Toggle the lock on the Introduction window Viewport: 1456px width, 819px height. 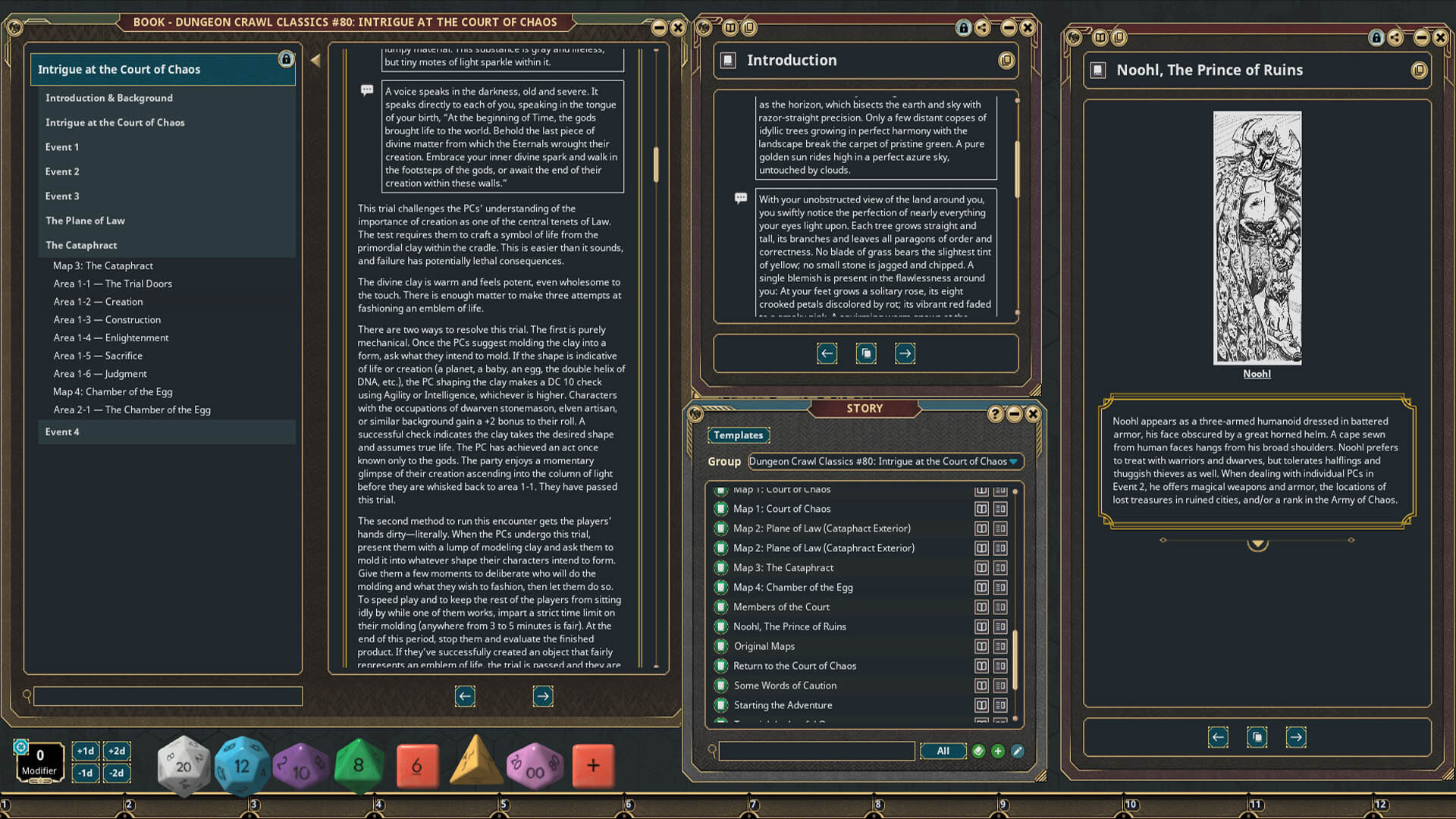963,28
